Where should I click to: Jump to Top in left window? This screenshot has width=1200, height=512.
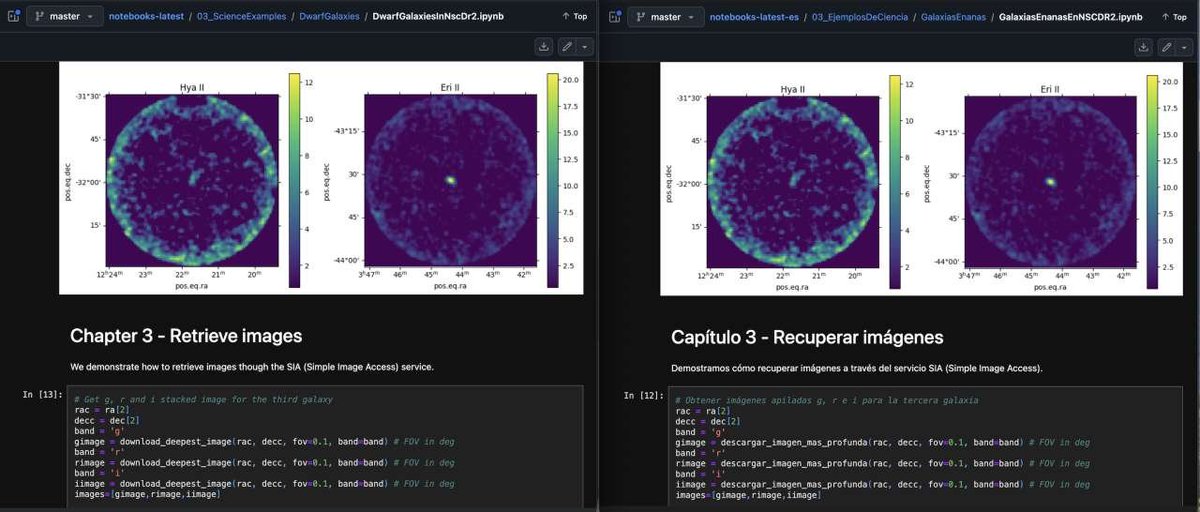[x=574, y=17]
